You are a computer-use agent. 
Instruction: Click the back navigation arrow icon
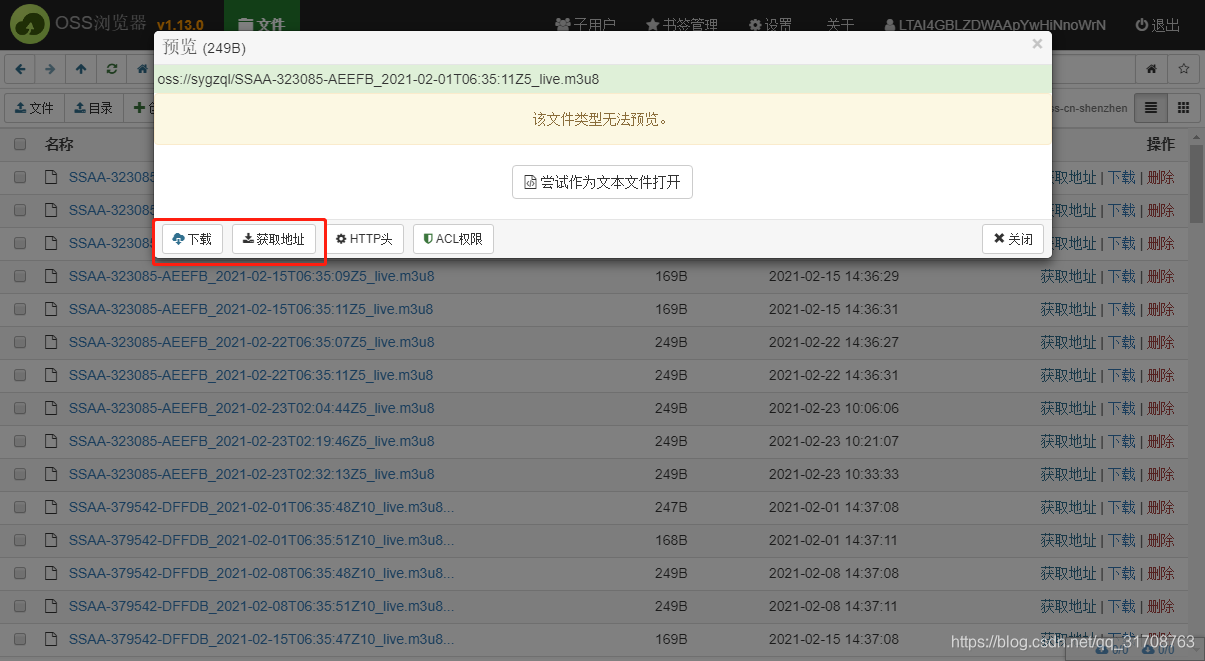coord(20,68)
